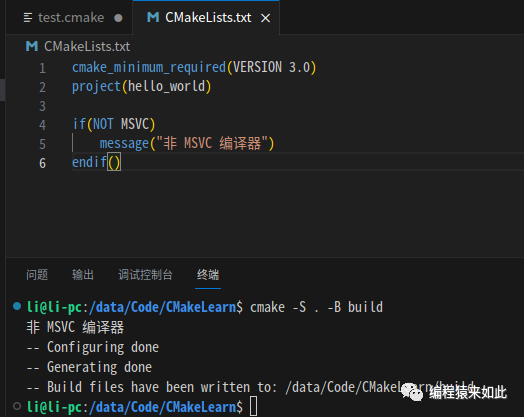Image resolution: width=524 pixels, height=417 pixels.
Task: Open the 问题 panel tab
Action: click(37, 275)
